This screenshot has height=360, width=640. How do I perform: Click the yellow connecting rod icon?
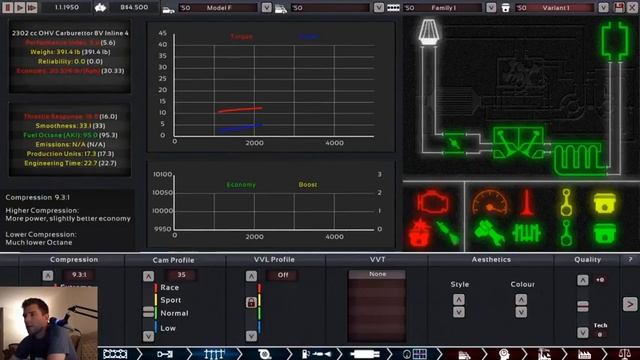pyautogui.click(x=566, y=202)
